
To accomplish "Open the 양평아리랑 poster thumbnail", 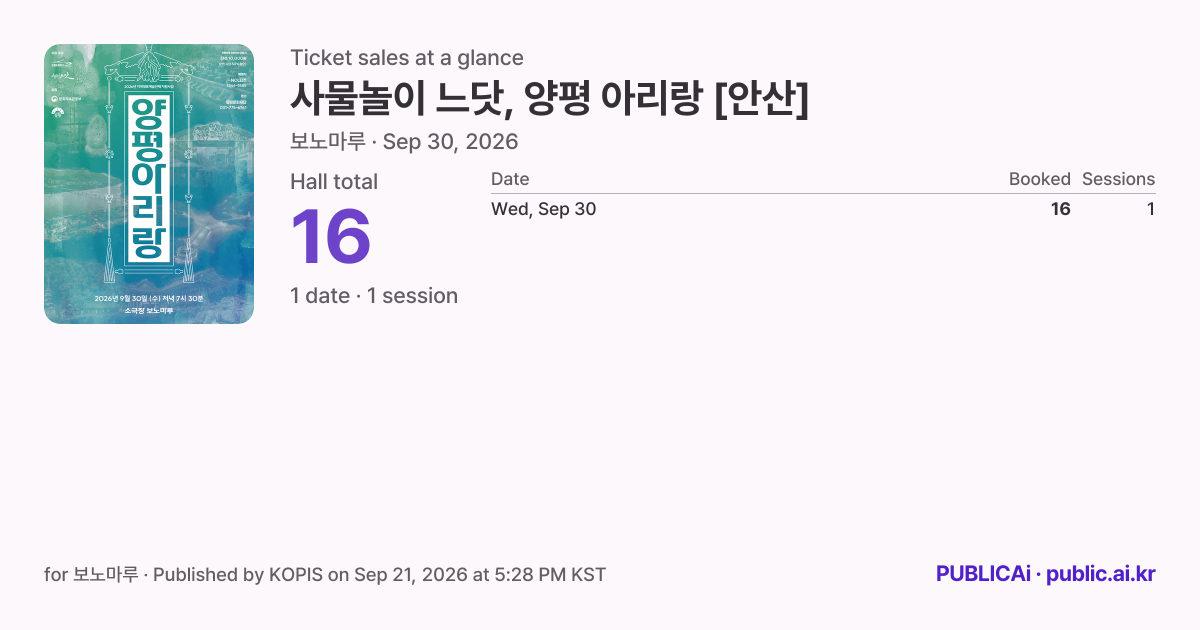I will point(149,184).
